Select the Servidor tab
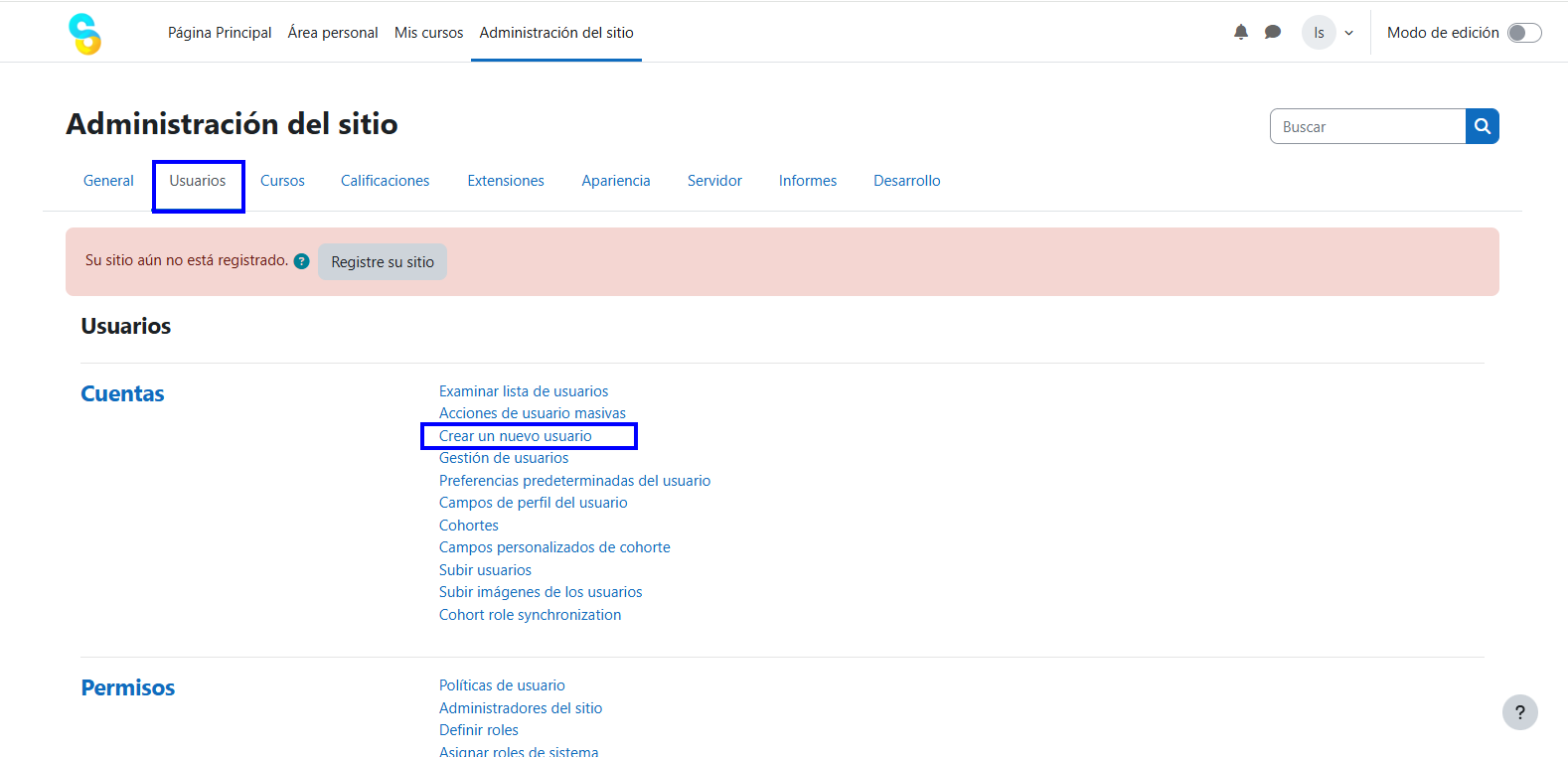Screen dimensions: 1568x757 coord(714,181)
